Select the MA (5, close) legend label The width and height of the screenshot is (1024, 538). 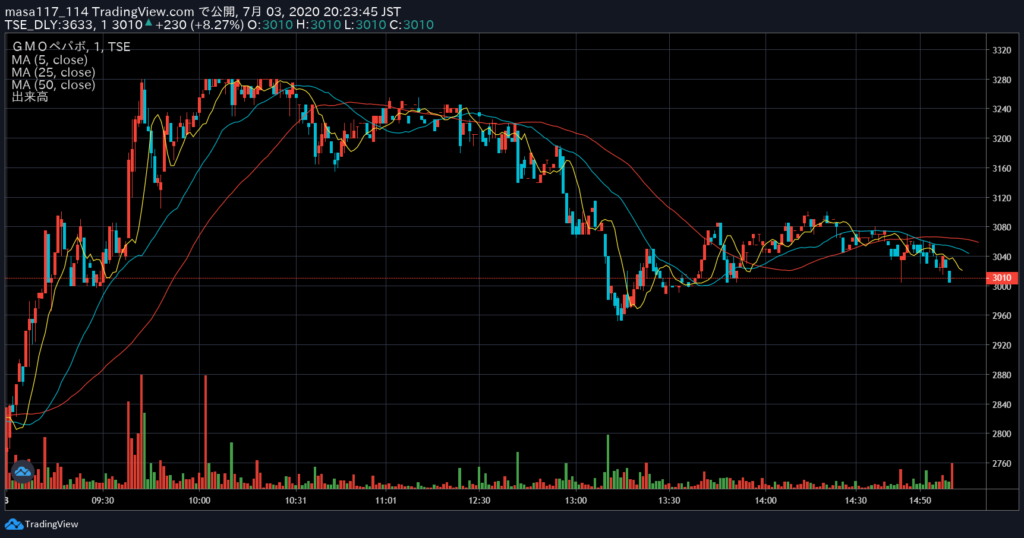tap(50, 59)
